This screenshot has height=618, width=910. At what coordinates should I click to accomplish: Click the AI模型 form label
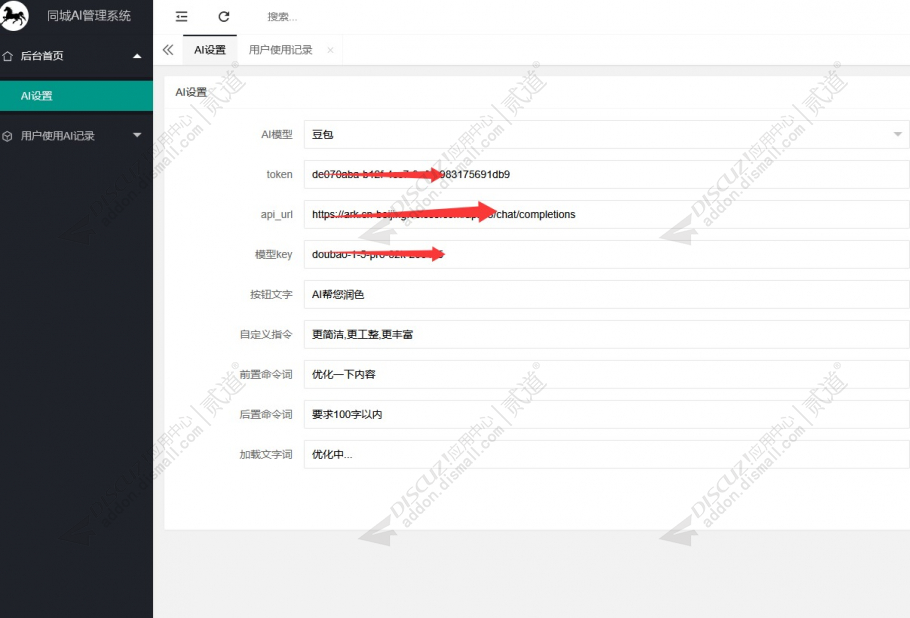tap(277, 135)
